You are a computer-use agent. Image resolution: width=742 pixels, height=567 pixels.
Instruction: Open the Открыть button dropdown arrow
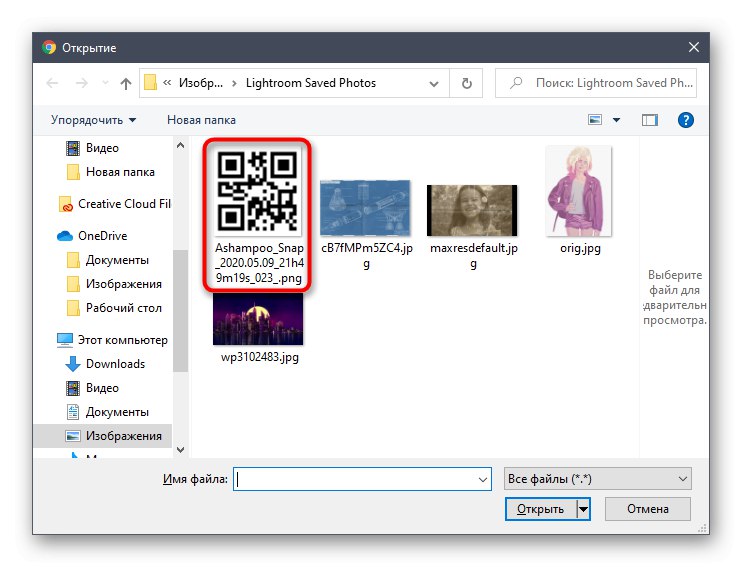583,509
